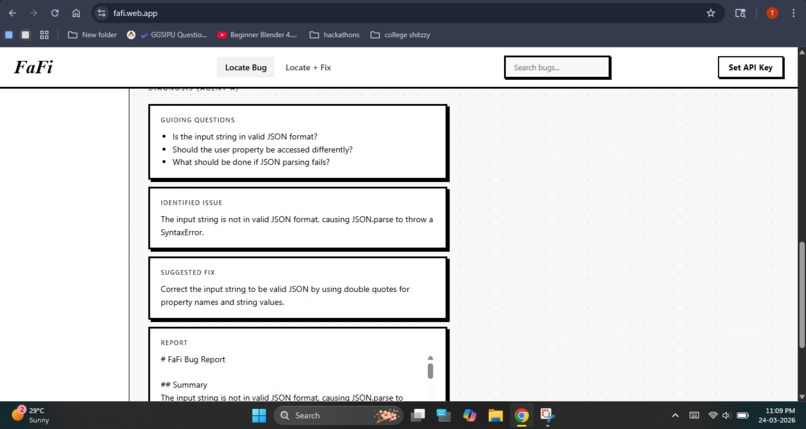Open the hackathons bookmark folder

(335, 35)
